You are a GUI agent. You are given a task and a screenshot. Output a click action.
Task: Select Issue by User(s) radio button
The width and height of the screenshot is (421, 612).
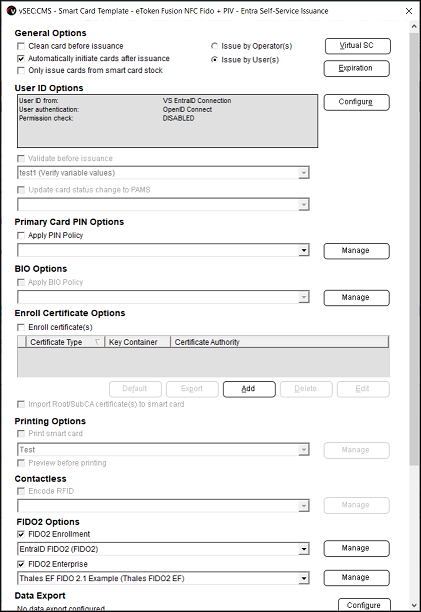point(214,60)
